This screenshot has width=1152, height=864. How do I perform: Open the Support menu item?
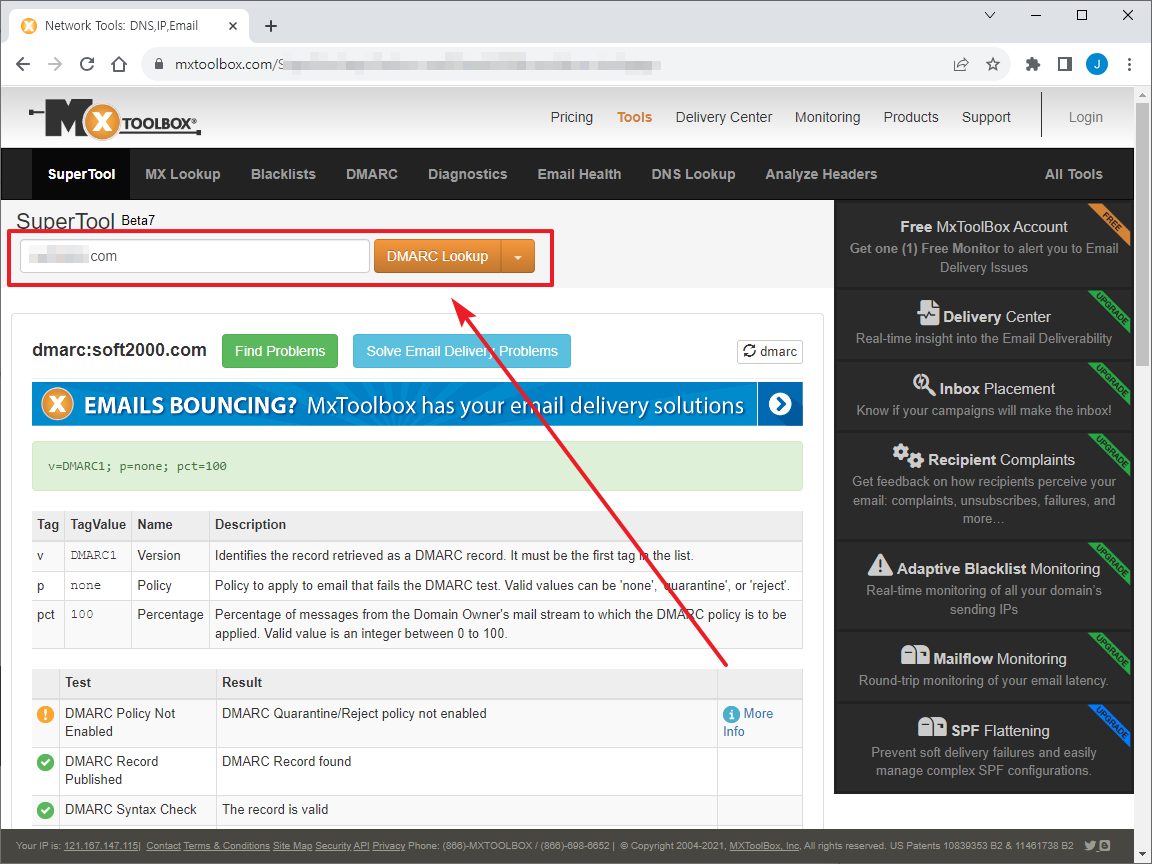[x=986, y=117]
